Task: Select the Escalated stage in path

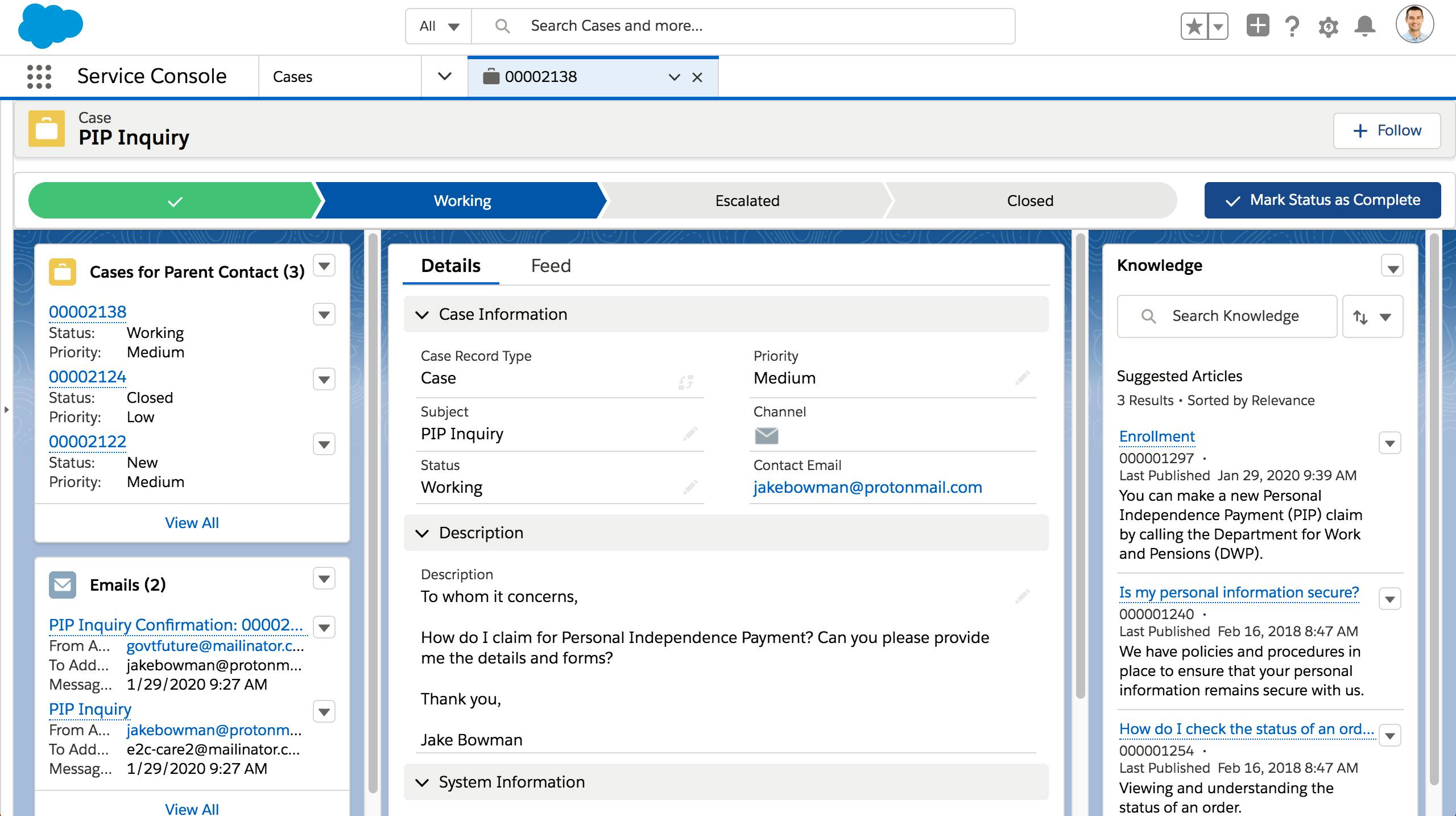Action: [747, 201]
